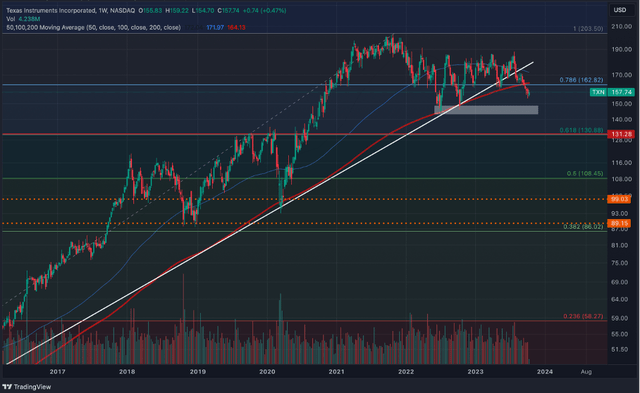Click the 64.00 price axis label
Viewport: 640px width, 393px height.
point(619,300)
